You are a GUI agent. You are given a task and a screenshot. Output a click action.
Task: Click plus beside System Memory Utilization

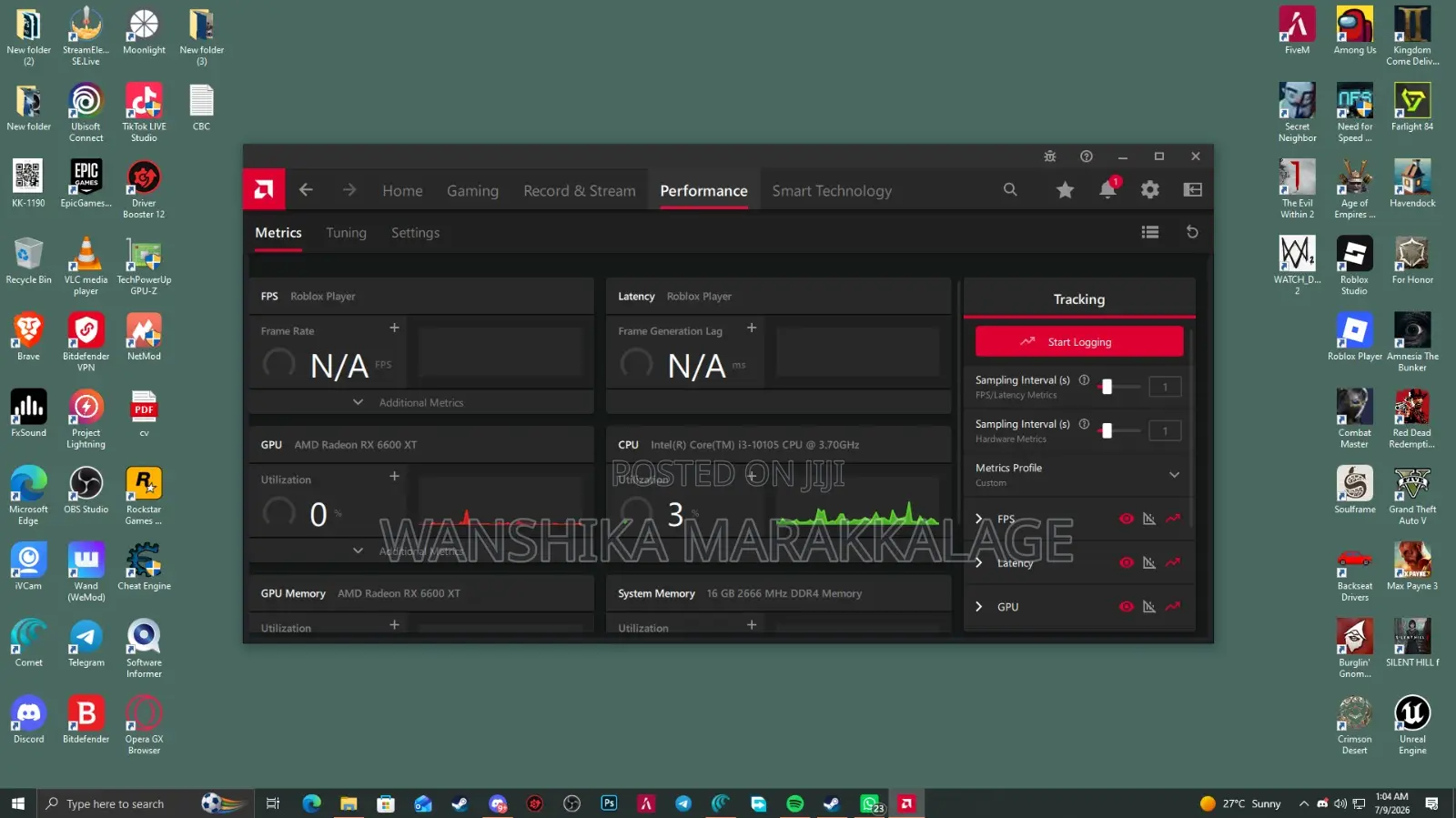coord(752,624)
